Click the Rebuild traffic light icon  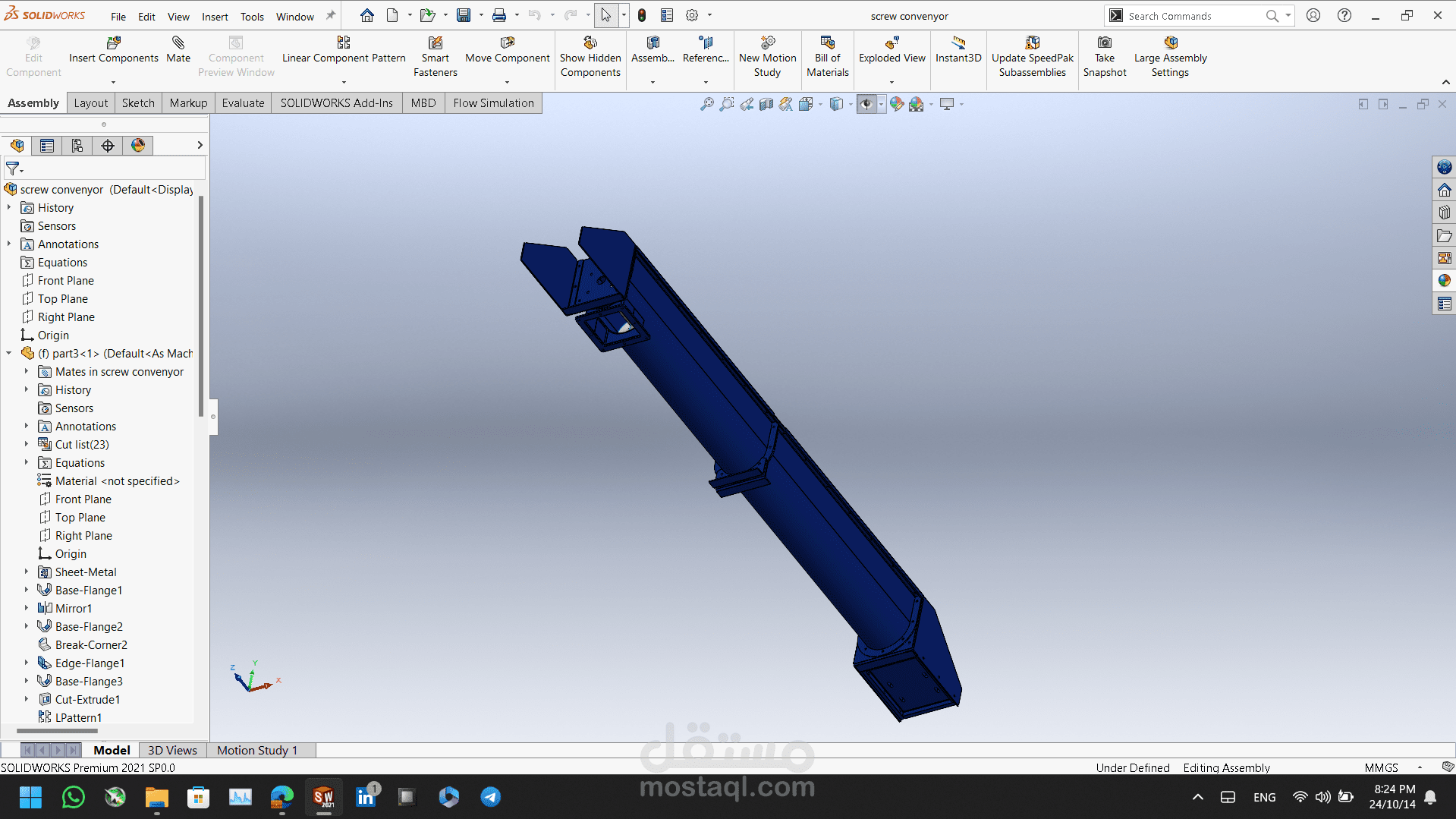[642, 15]
